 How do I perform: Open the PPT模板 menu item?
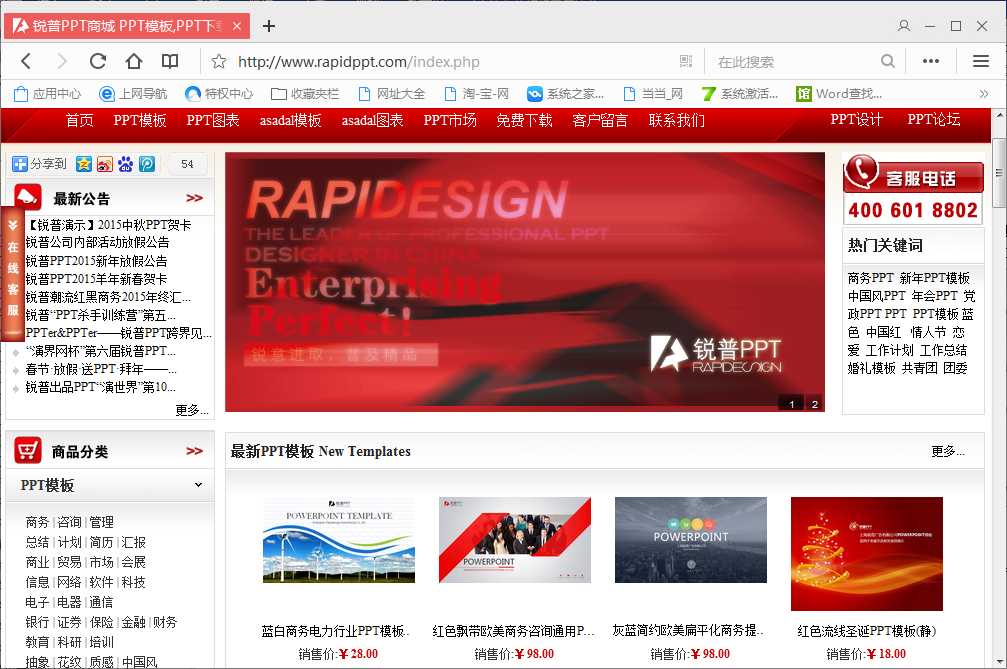(140, 120)
